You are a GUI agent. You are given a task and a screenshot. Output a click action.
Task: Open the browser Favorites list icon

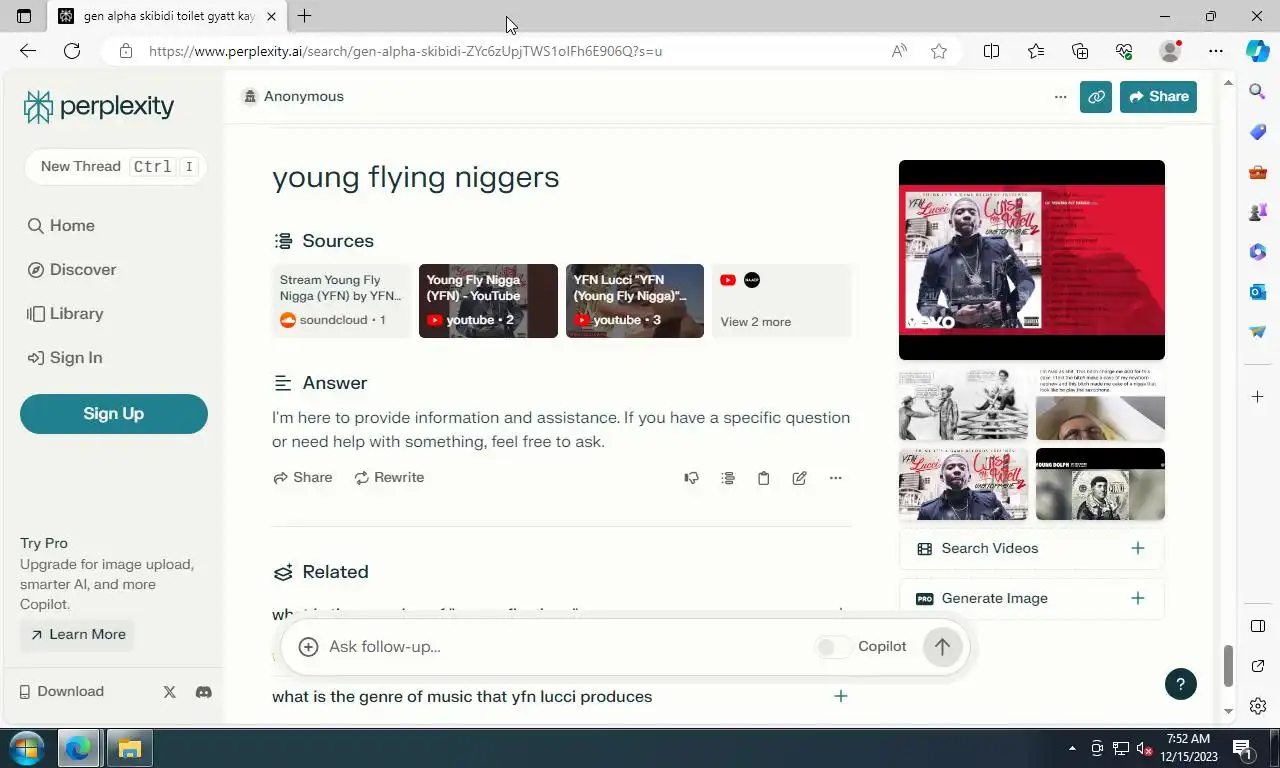pyautogui.click(x=1036, y=51)
